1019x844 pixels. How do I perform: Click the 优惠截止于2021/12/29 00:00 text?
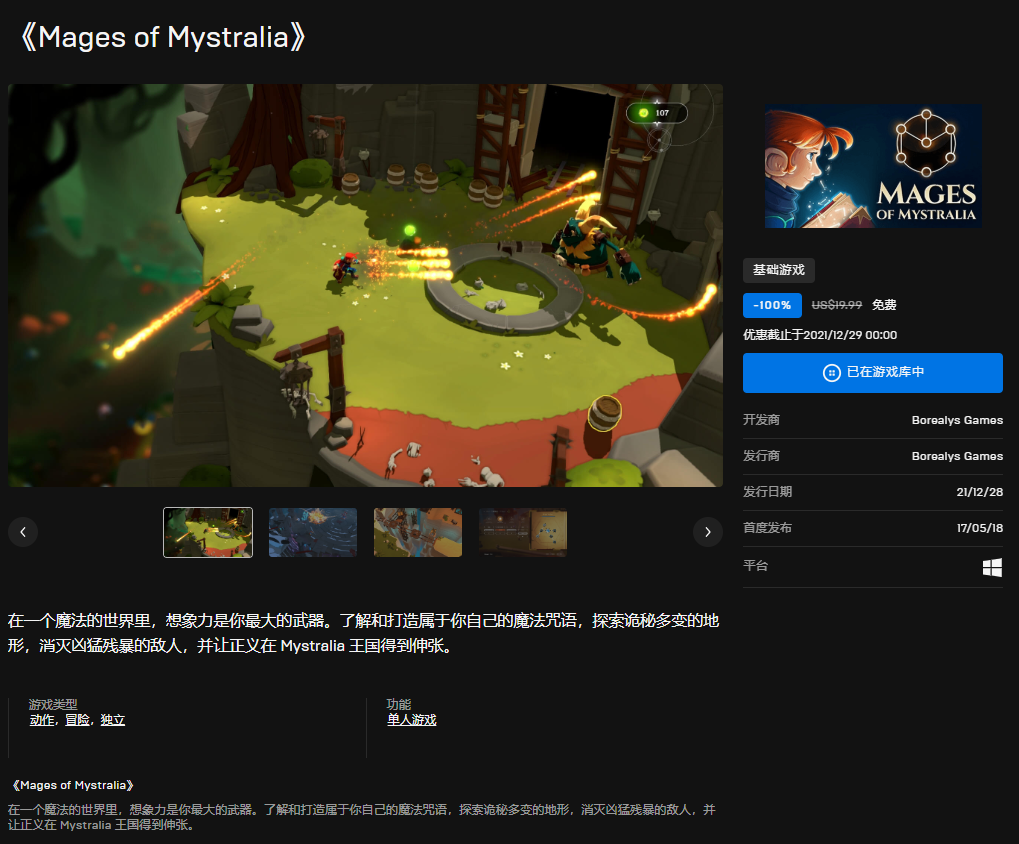[x=820, y=335]
